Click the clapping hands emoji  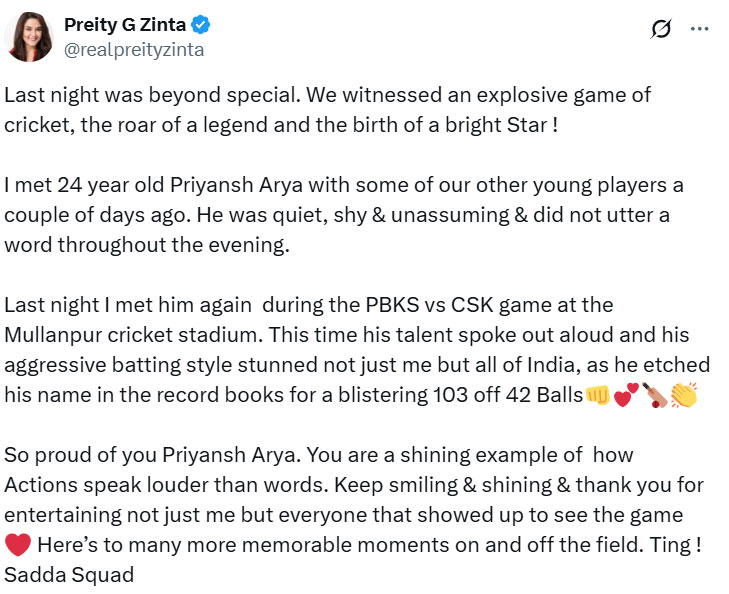coord(683,395)
